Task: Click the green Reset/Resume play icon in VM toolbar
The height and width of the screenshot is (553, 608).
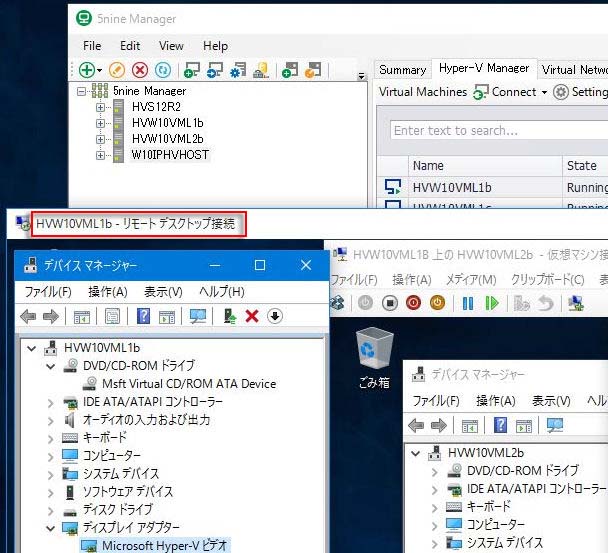Action: pos(492,303)
